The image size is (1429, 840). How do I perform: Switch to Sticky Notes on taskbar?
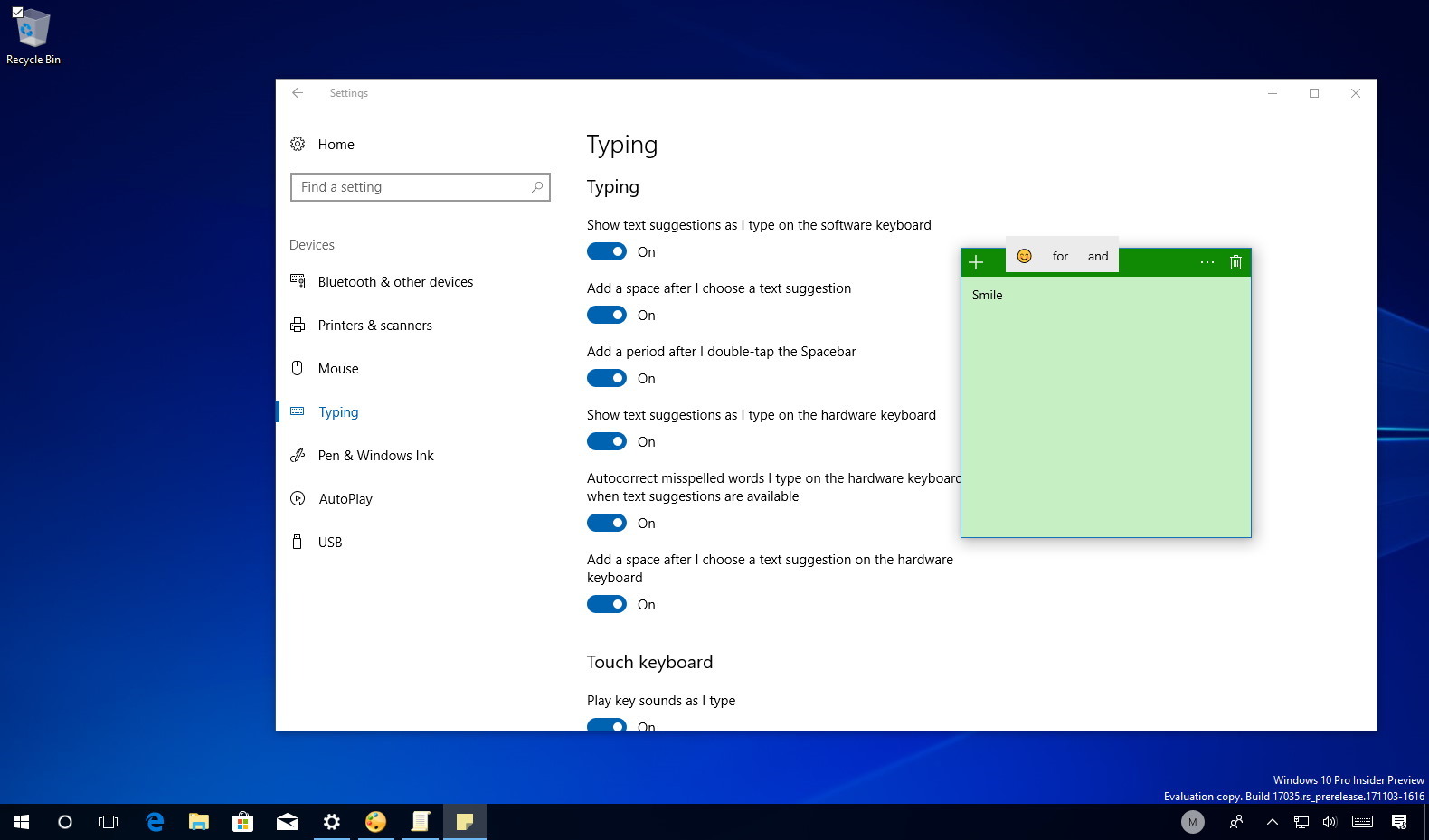click(465, 822)
